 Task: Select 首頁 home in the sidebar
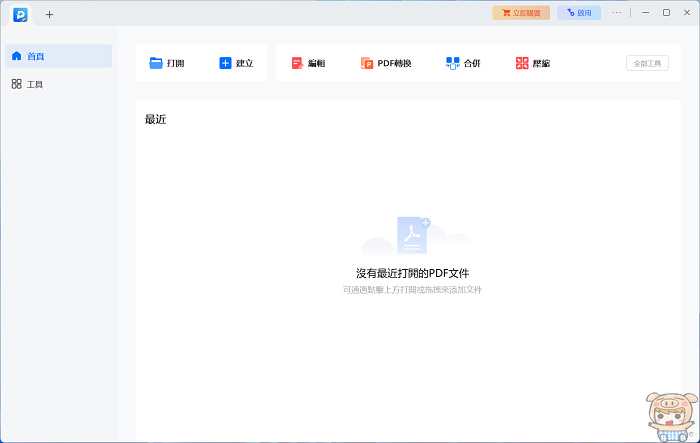tap(58, 56)
